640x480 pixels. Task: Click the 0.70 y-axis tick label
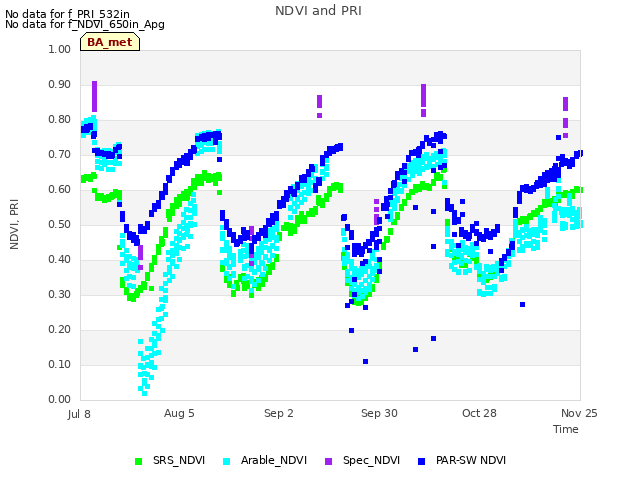60,155
